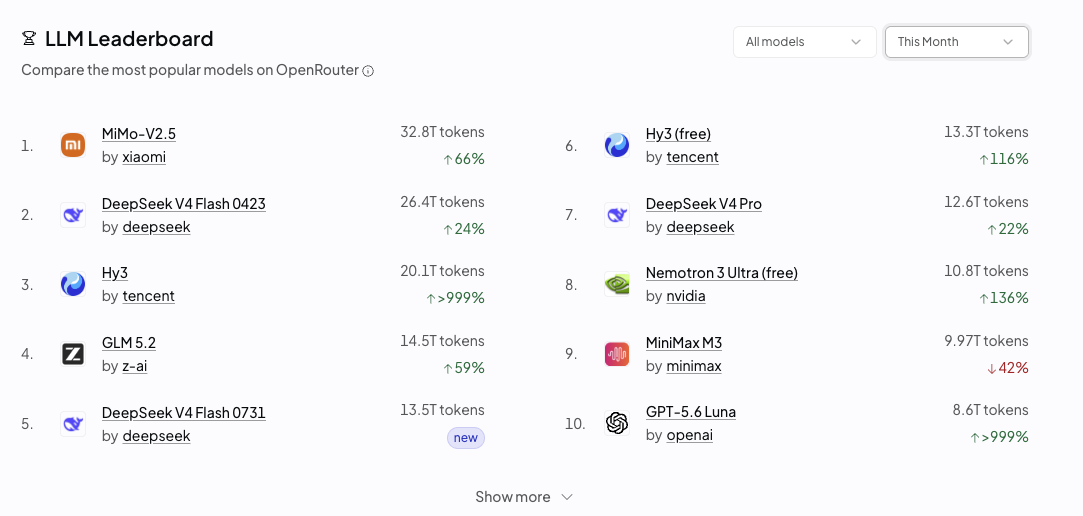The height and width of the screenshot is (516, 1083).
Task: Open the MiniMax M3 model link
Action: point(684,343)
